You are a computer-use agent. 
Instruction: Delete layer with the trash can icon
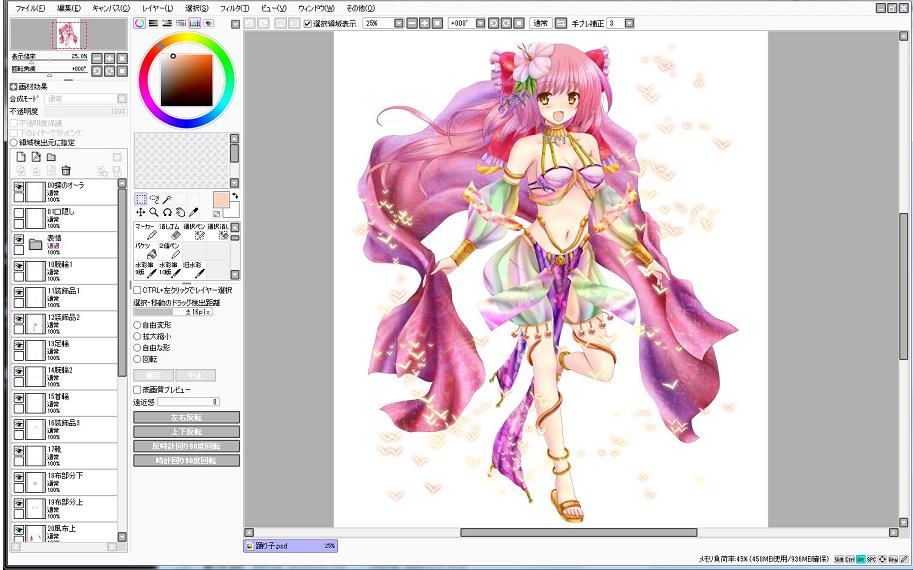(66, 171)
